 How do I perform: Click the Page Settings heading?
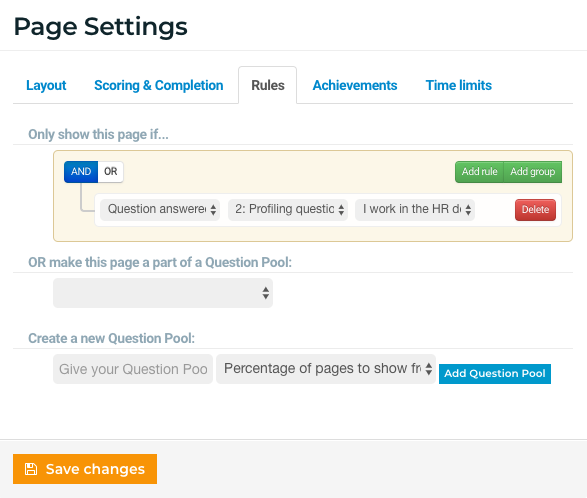point(100,27)
